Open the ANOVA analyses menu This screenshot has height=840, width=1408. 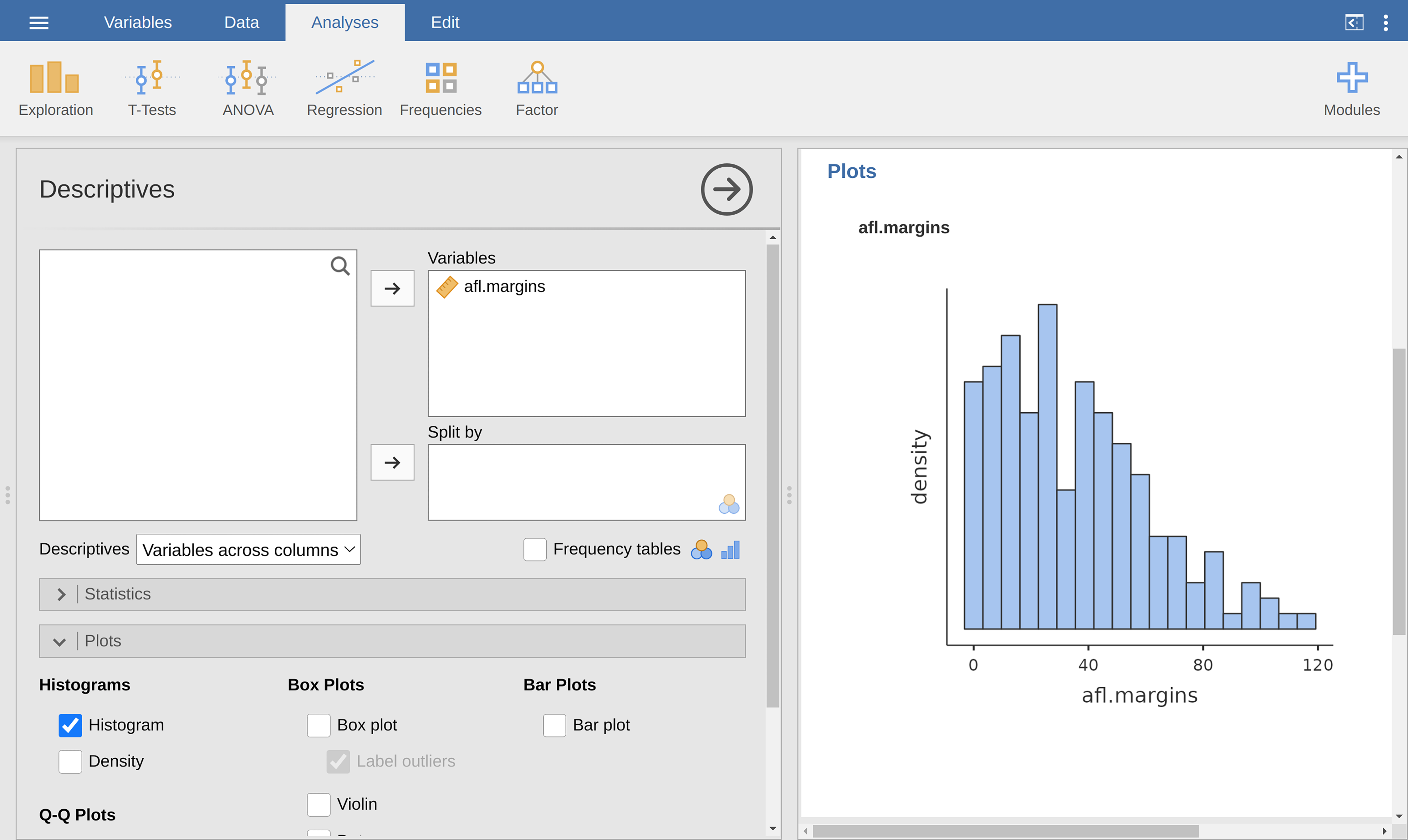248,89
